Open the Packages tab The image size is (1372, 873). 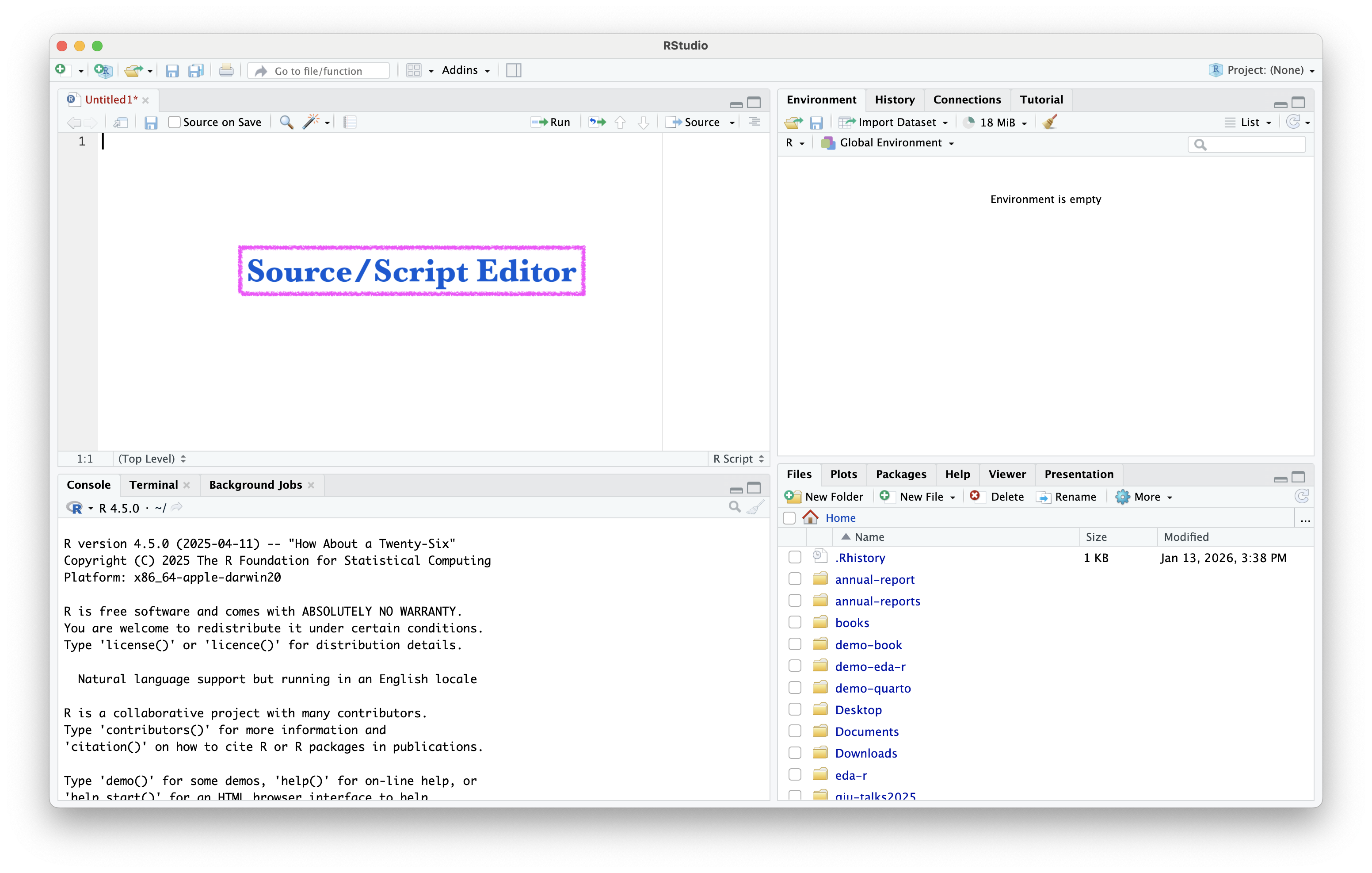tap(901, 475)
